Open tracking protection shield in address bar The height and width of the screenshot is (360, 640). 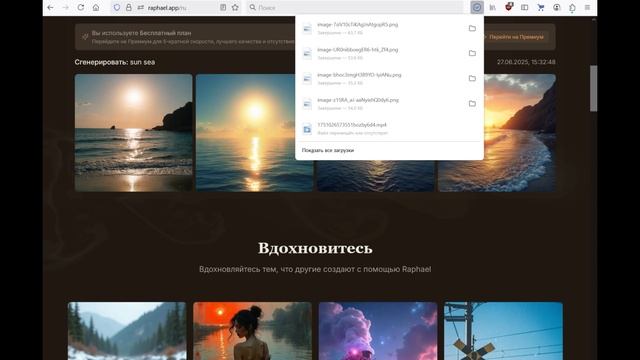(117, 7)
